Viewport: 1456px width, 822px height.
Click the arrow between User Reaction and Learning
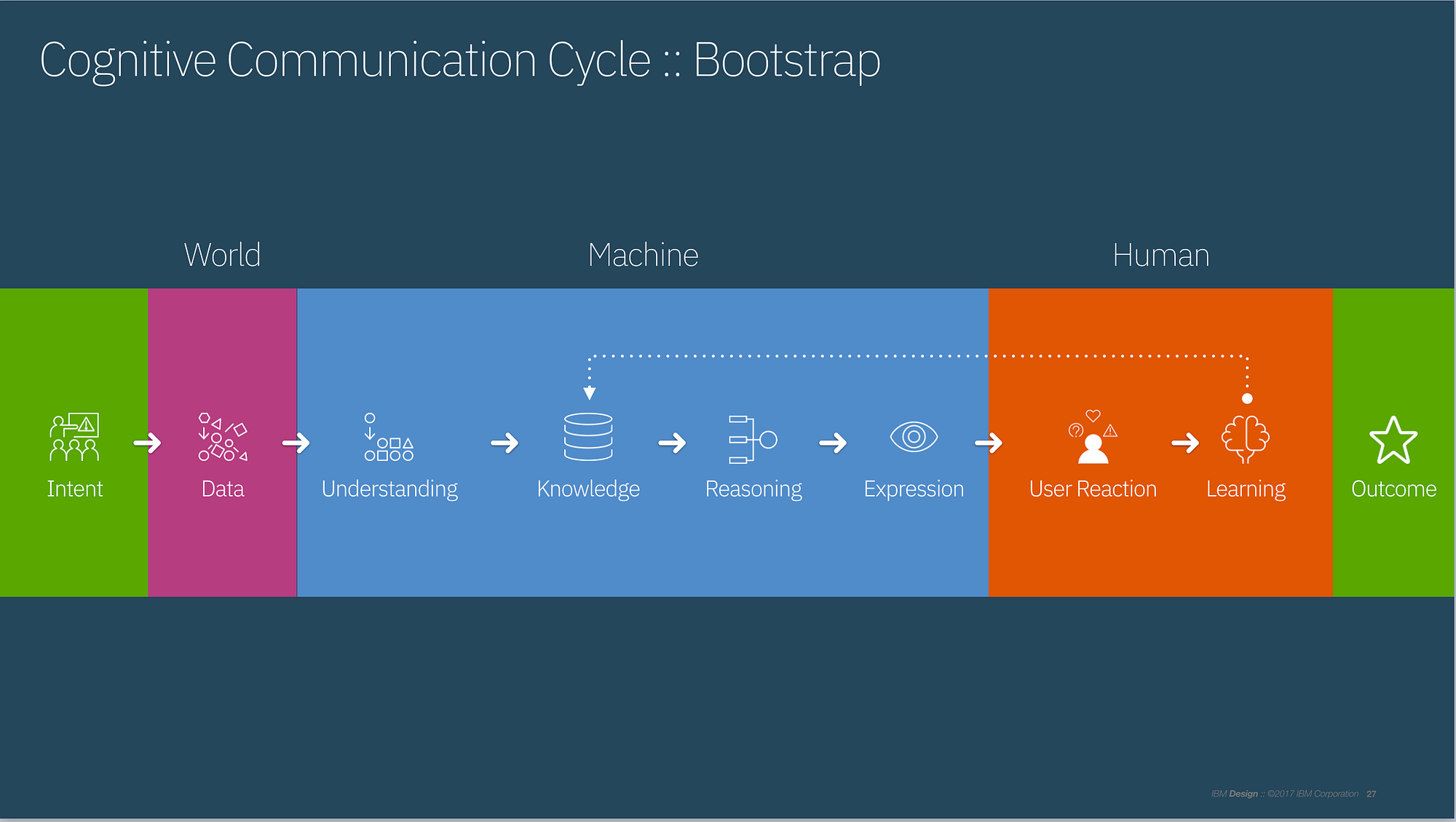[x=1185, y=443]
